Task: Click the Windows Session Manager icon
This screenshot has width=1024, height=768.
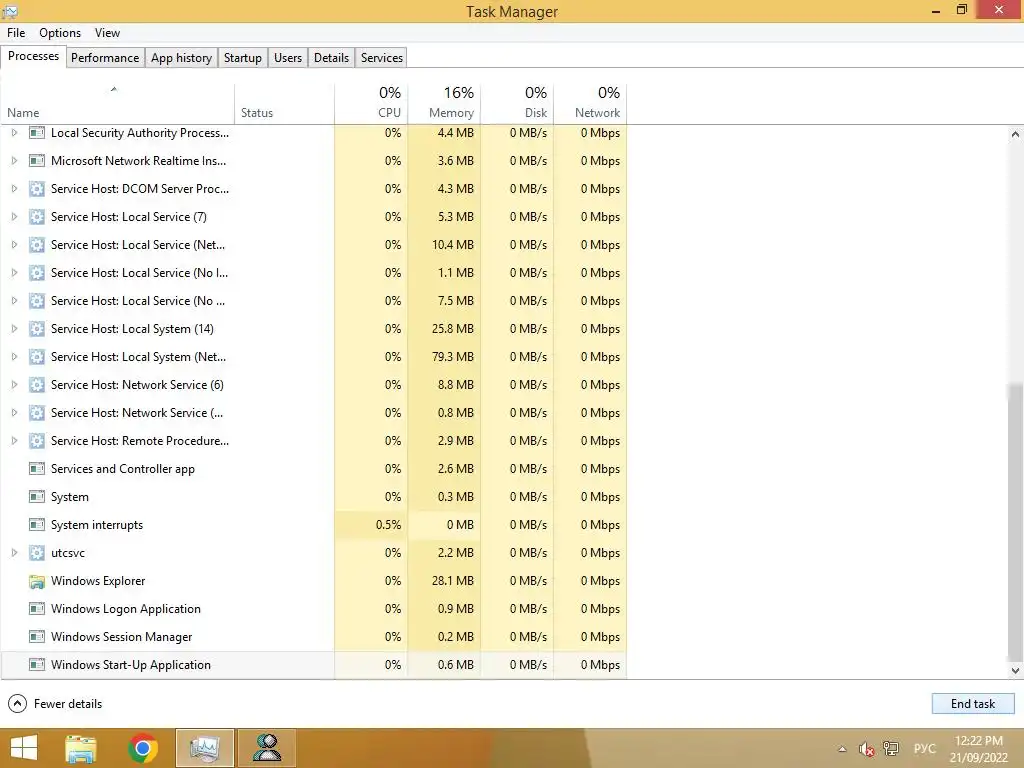Action: coord(37,637)
